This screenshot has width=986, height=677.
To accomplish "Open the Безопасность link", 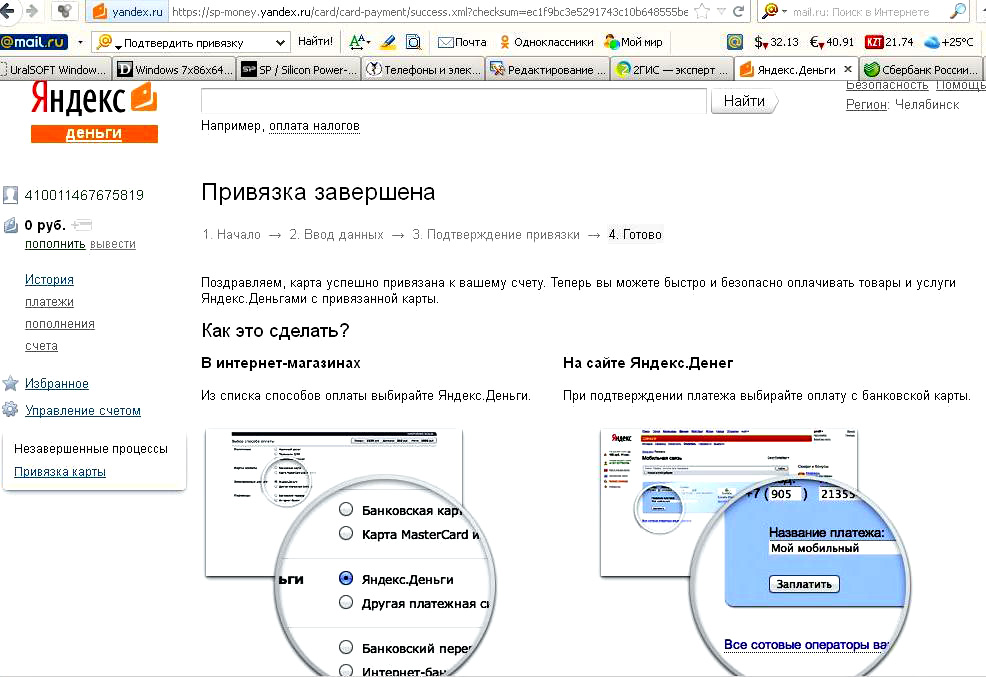I will click(x=887, y=85).
